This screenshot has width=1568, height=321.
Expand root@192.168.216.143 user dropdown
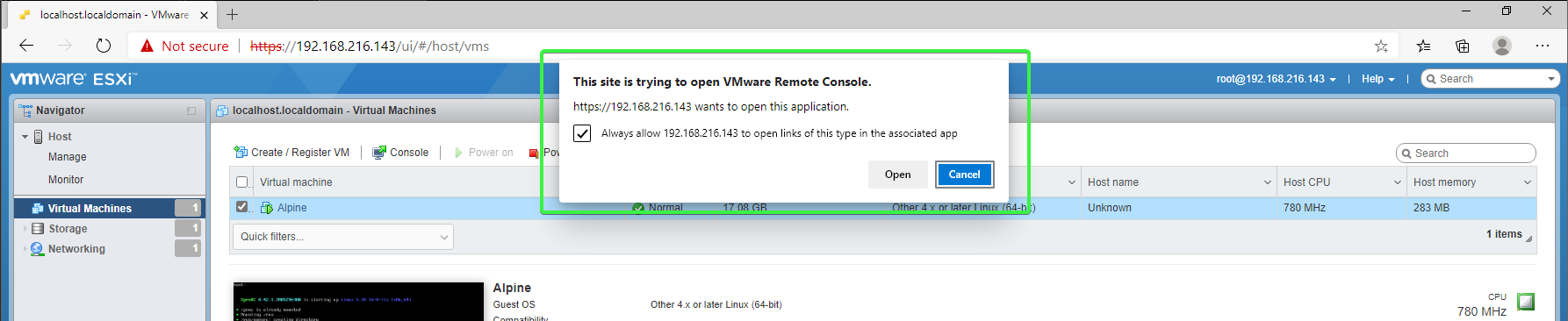coord(1276,79)
